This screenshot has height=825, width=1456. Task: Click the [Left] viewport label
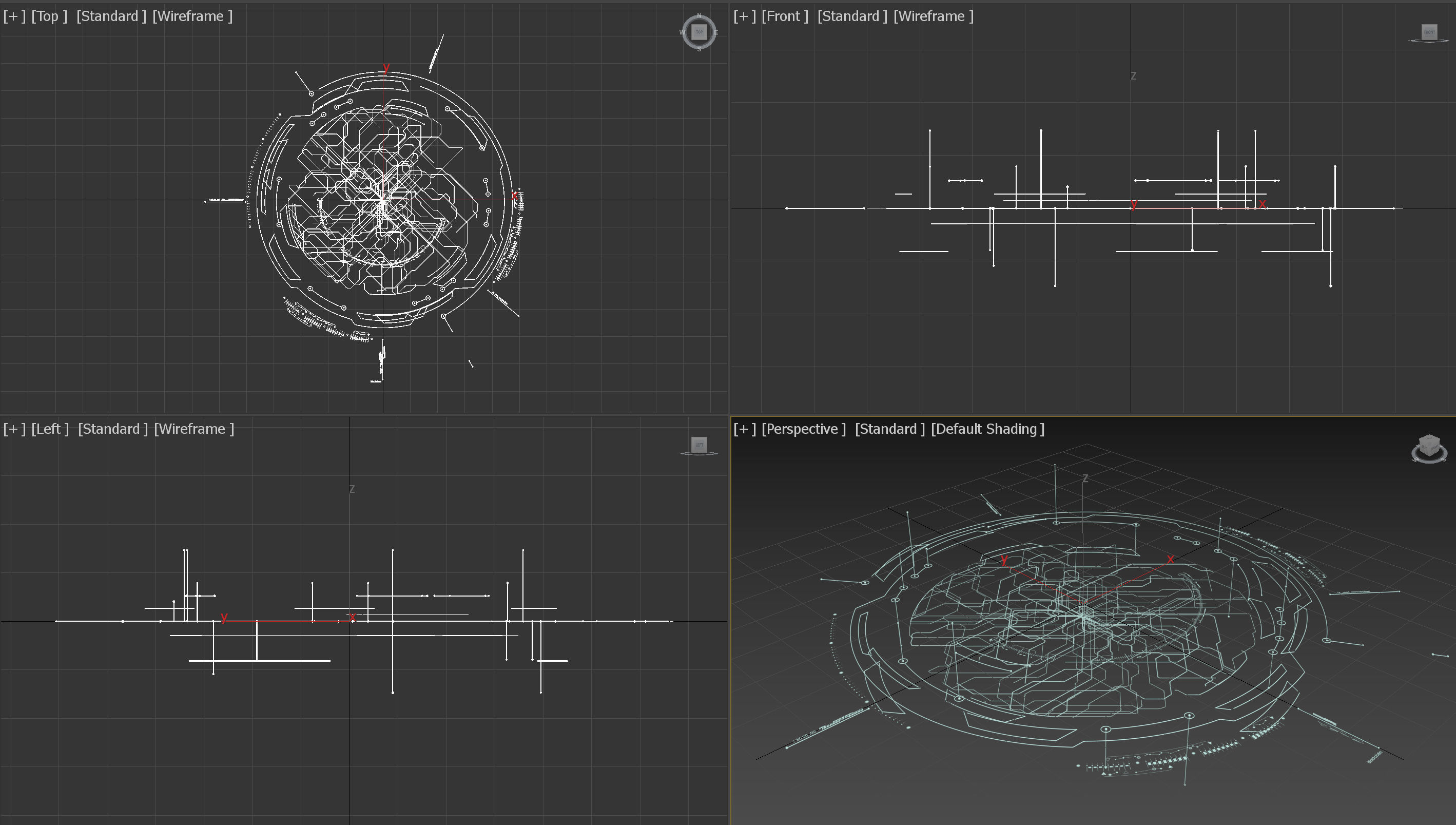click(50, 429)
